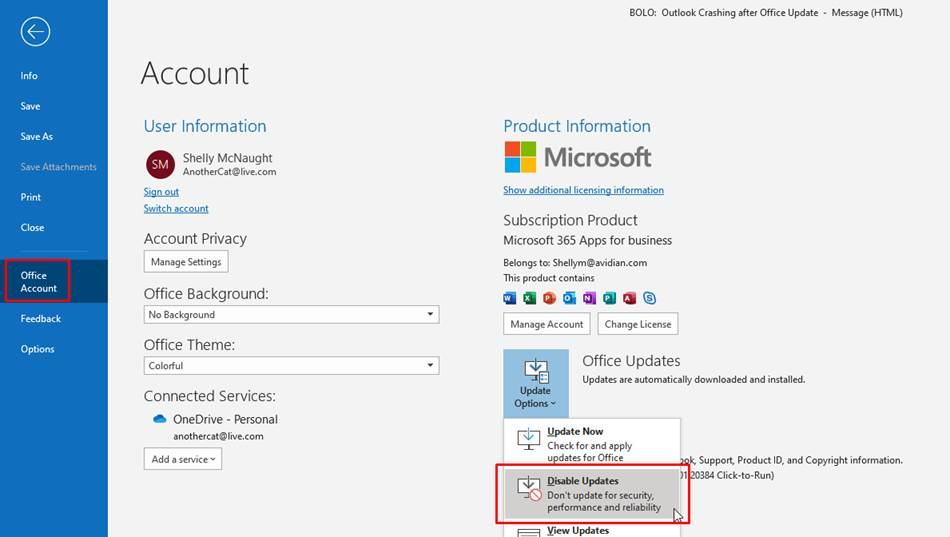The image size is (950, 537).
Task: Expand the Add a service dropdown
Action: pos(182,459)
